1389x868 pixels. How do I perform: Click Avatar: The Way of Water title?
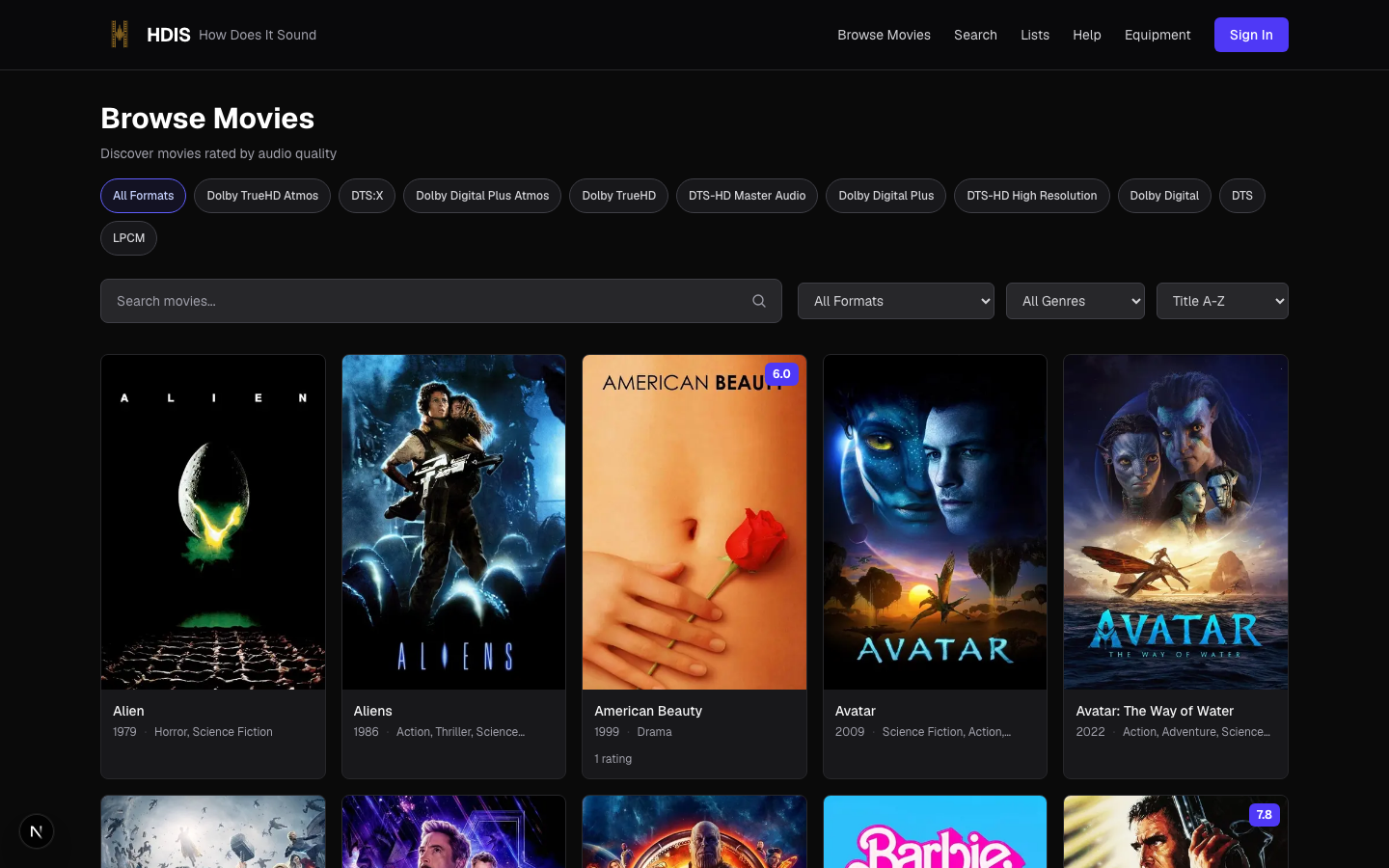point(1155,711)
